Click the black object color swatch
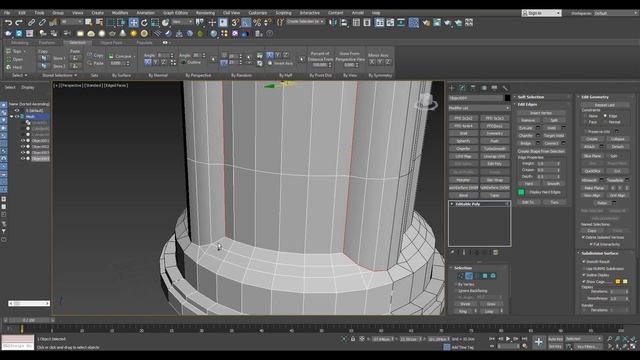Viewport: 640px width, 360px height. point(507,98)
